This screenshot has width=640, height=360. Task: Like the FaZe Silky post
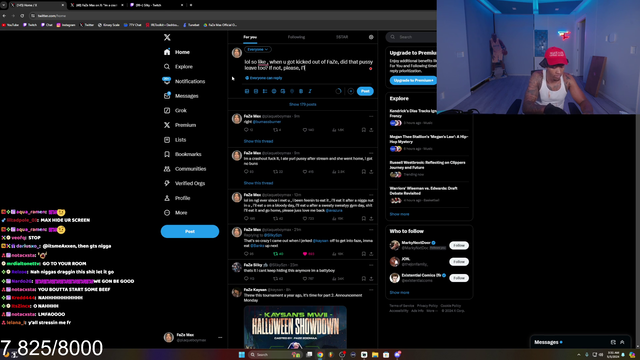(304, 279)
